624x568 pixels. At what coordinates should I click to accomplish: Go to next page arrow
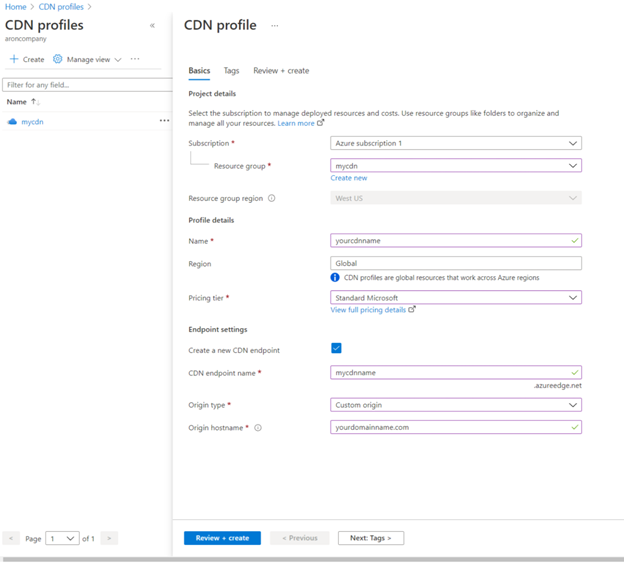click(x=109, y=539)
